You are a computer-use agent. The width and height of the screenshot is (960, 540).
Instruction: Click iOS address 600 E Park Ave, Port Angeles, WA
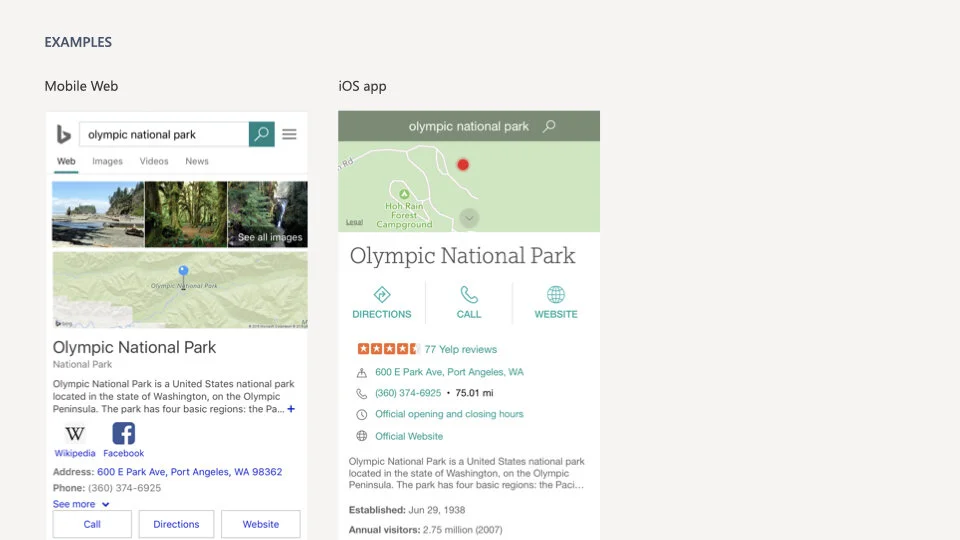point(449,372)
